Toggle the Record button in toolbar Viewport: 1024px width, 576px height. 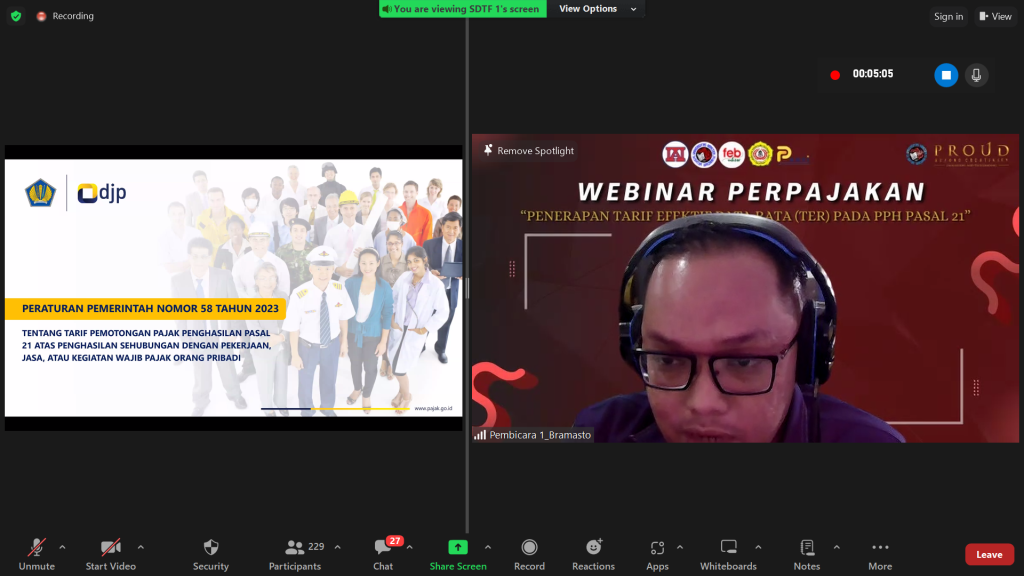coord(529,548)
